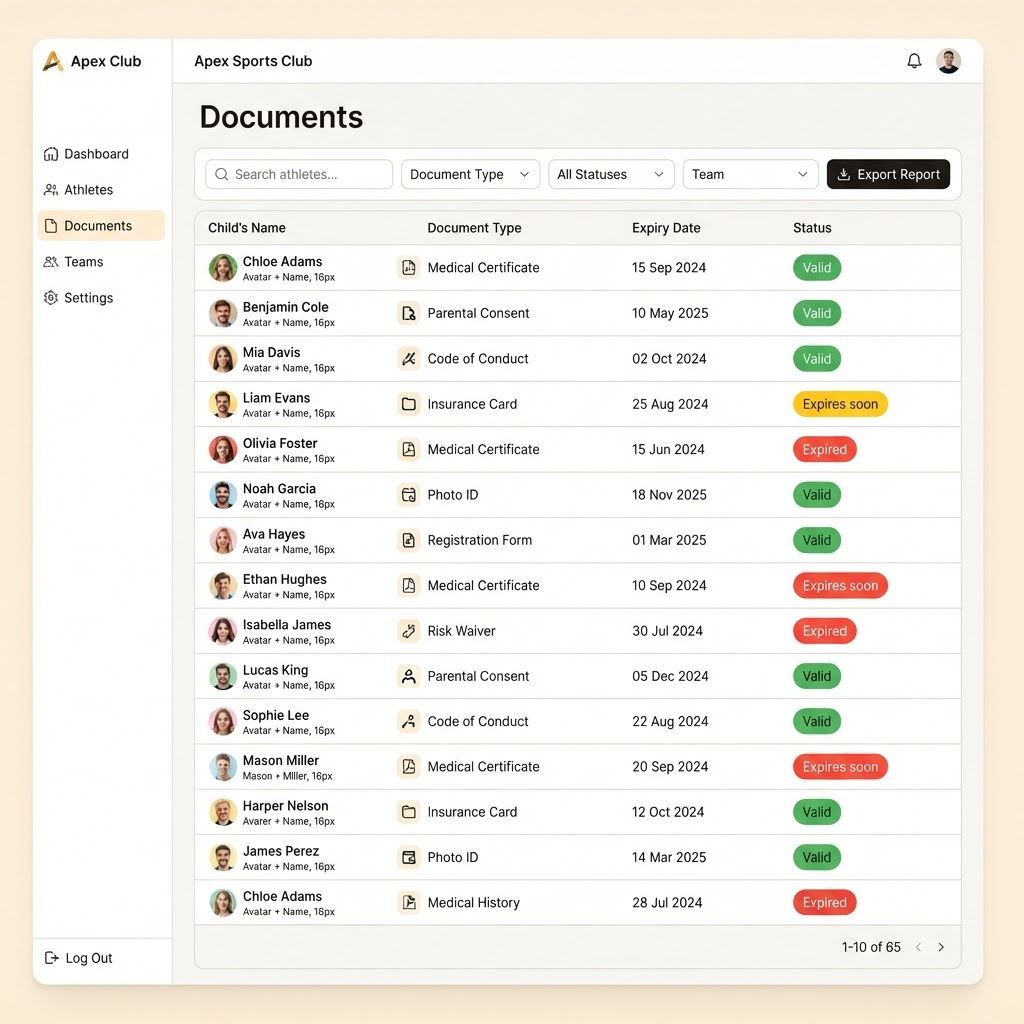
Task: Go to the previous page of results
Action: pyautogui.click(x=919, y=947)
